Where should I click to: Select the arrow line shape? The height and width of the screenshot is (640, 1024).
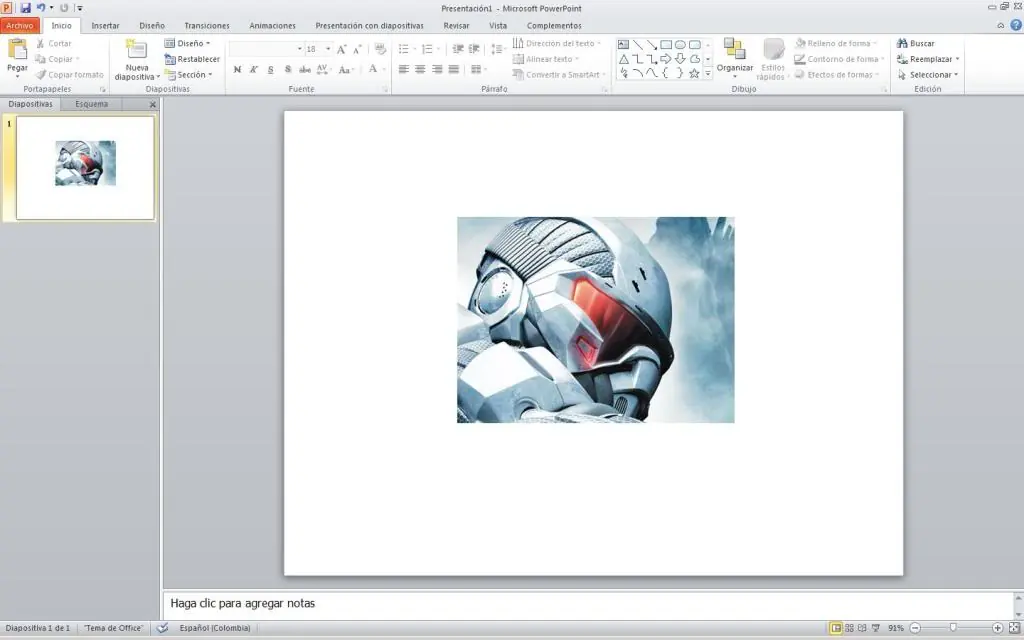[x=651, y=44]
